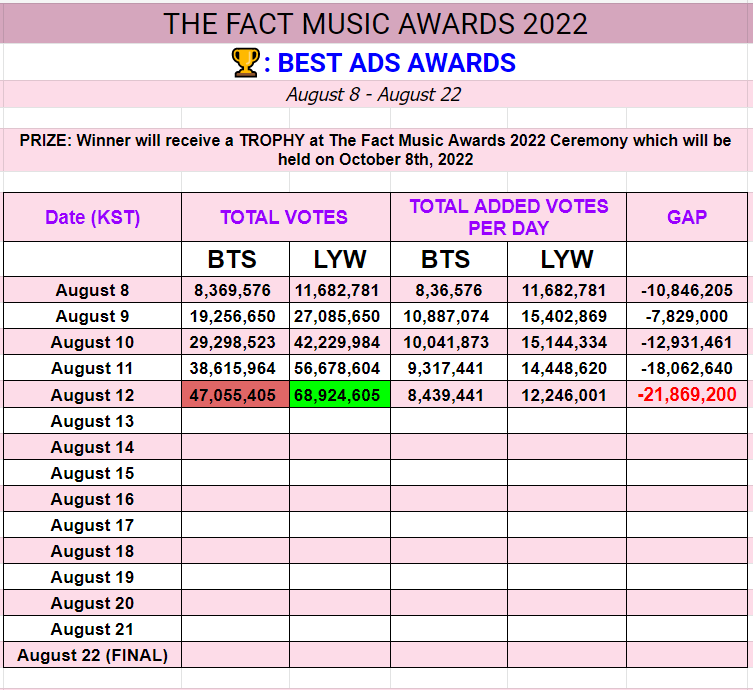
Task: Select the 'Date (KST)' header cell
Action: 93,217
